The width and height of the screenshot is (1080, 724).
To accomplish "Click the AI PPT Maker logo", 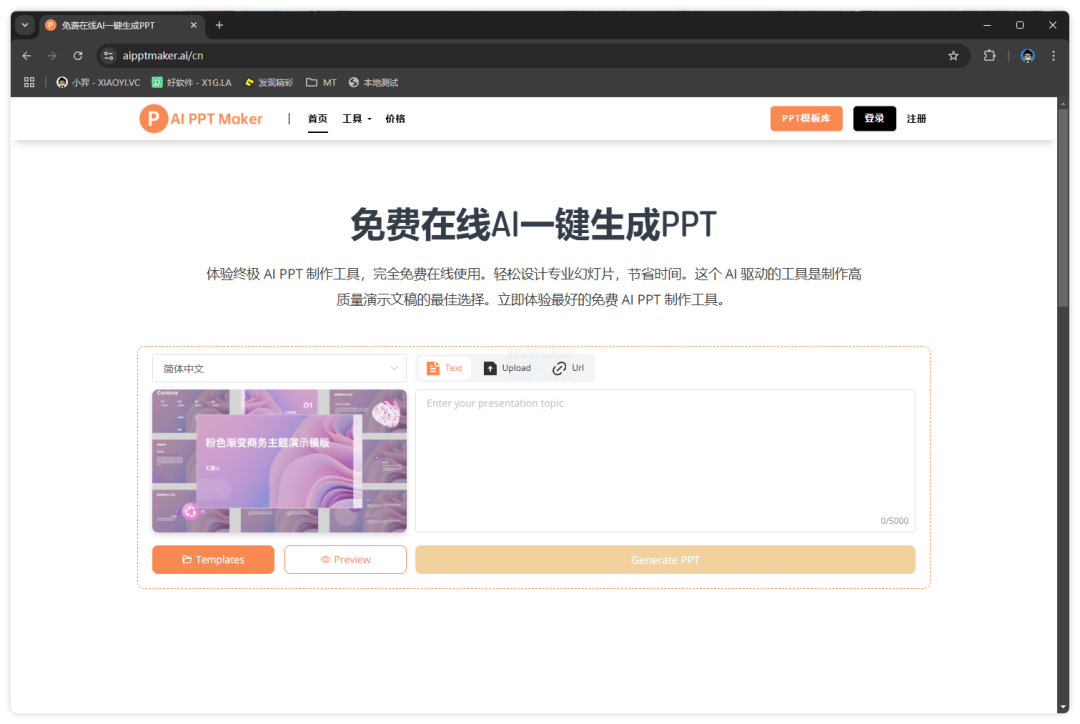I will pos(201,118).
